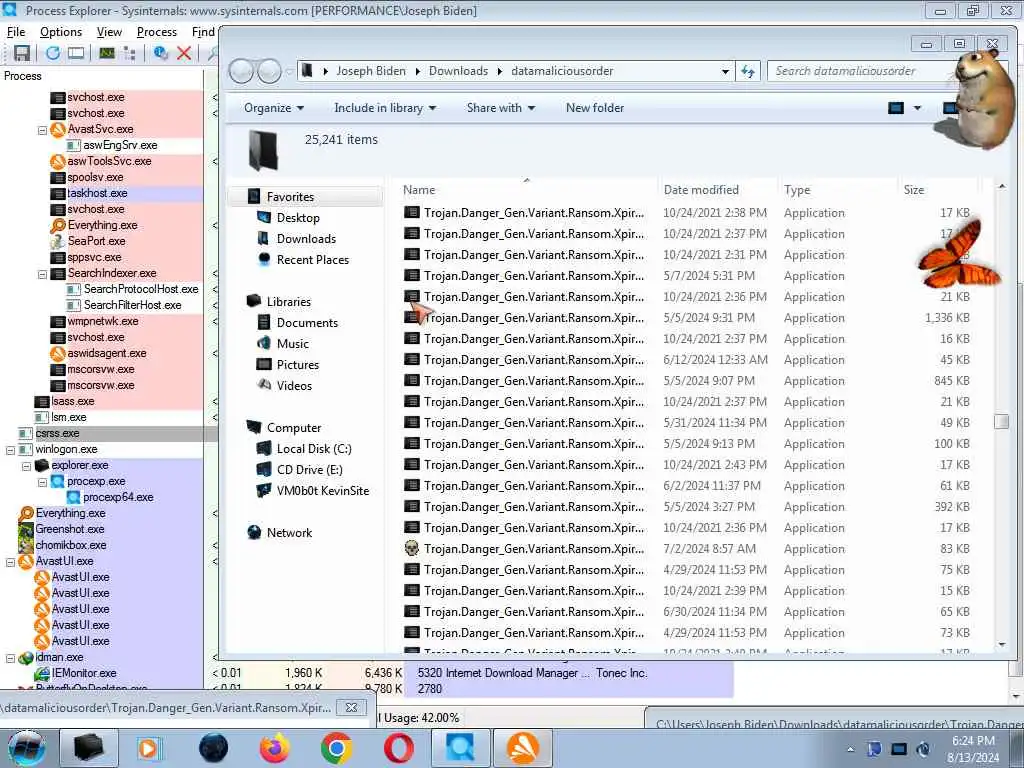Open Opera from the taskbar
This screenshot has width=1024, height=768.
(x=398, y=748)
